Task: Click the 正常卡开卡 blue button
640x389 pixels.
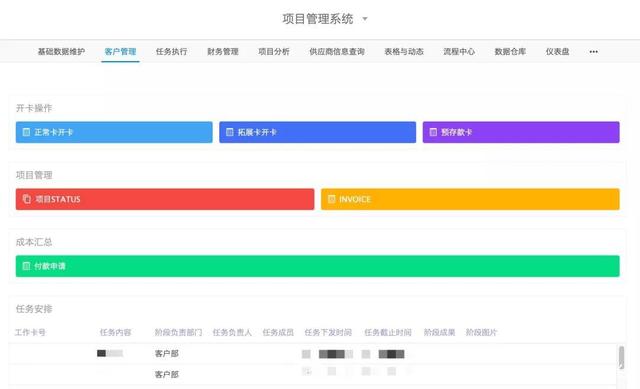Action: [x=114, y=132]
